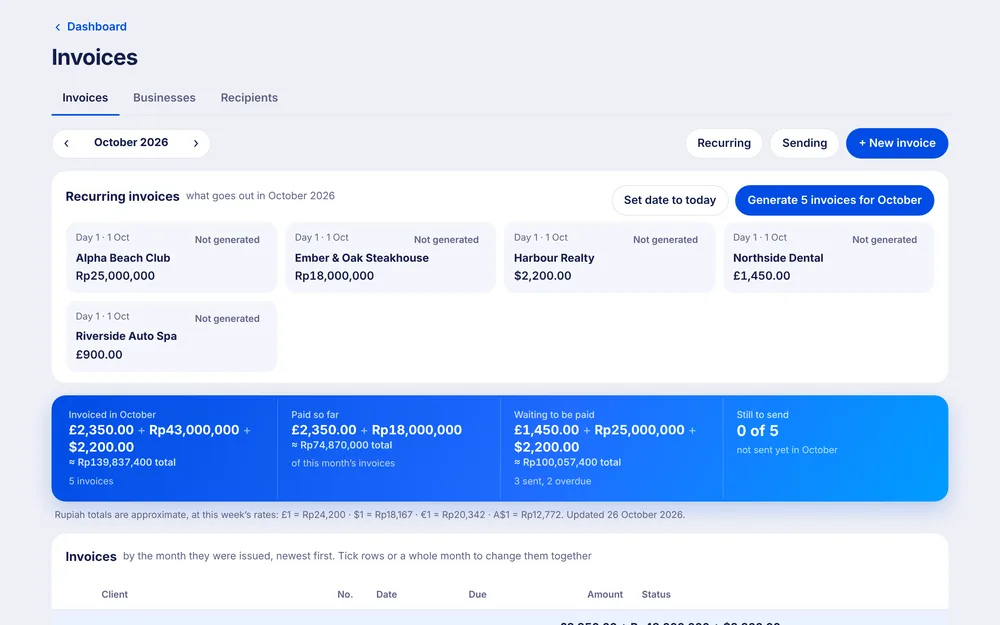1000x625 pixels.
Task: Click the Invoiced in October summary
Action: click(x=165, y=448)
